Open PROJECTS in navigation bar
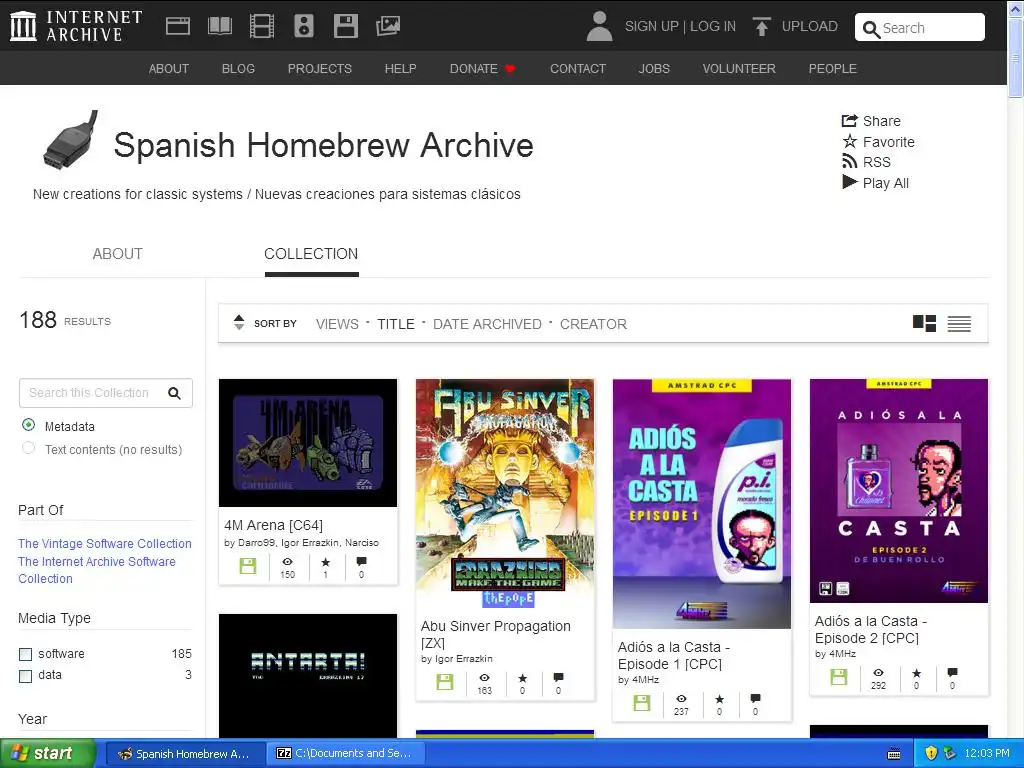The width and height of the screenshot is (1024, 768). 319,69
